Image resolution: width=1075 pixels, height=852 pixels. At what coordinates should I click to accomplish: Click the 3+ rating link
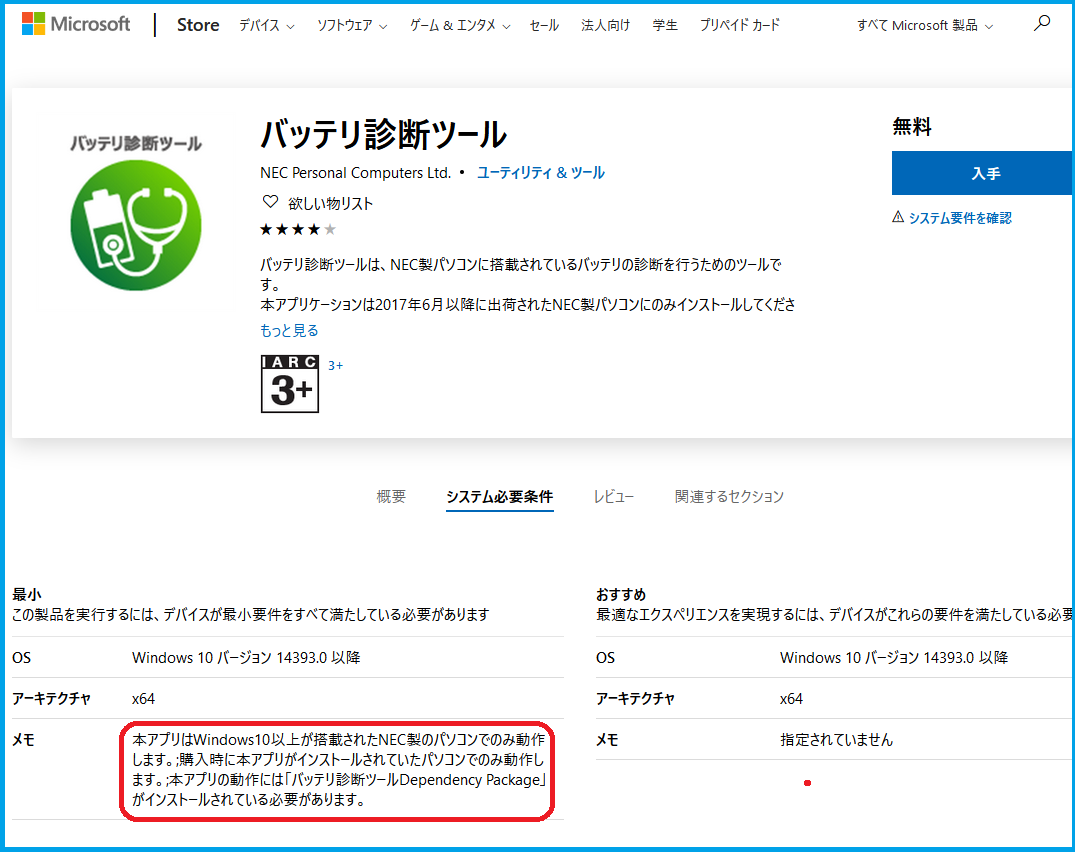coord(335,365)
